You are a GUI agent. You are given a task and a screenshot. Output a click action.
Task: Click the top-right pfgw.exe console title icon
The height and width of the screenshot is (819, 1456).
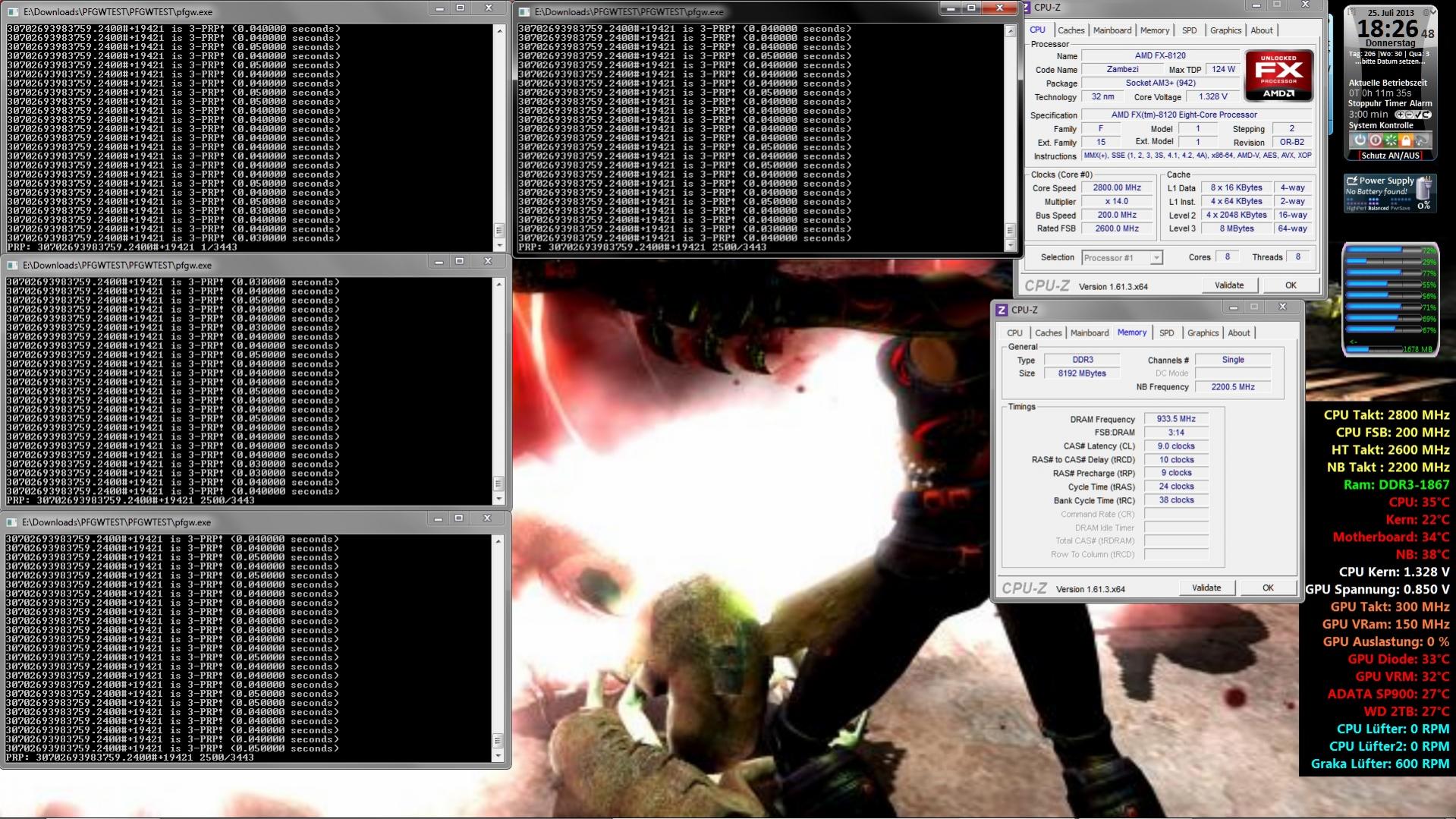pos(524,12)
